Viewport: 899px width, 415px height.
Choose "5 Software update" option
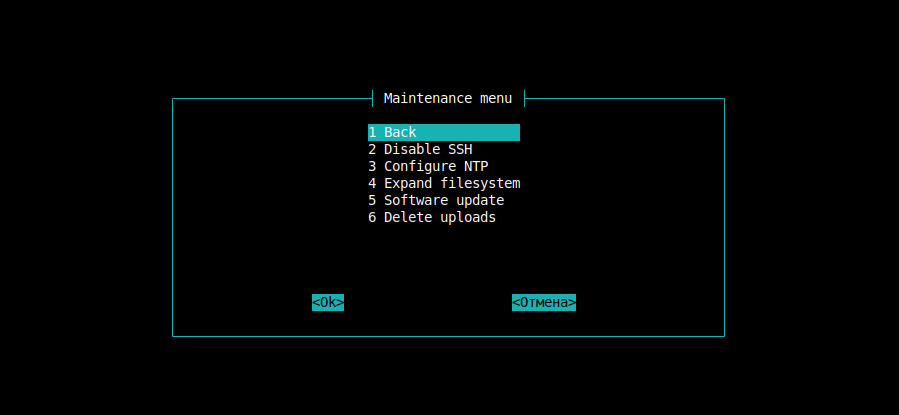pos(436,201)
